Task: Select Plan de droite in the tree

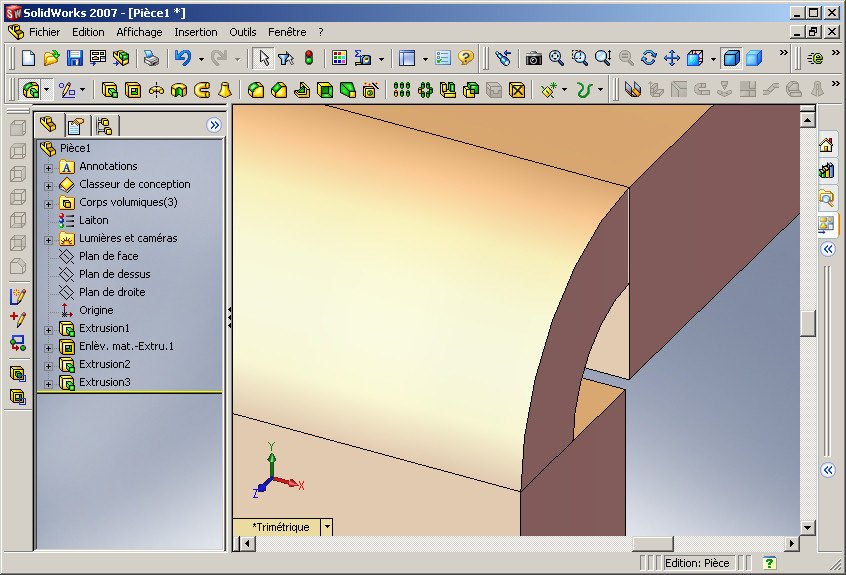Action: 112,292
